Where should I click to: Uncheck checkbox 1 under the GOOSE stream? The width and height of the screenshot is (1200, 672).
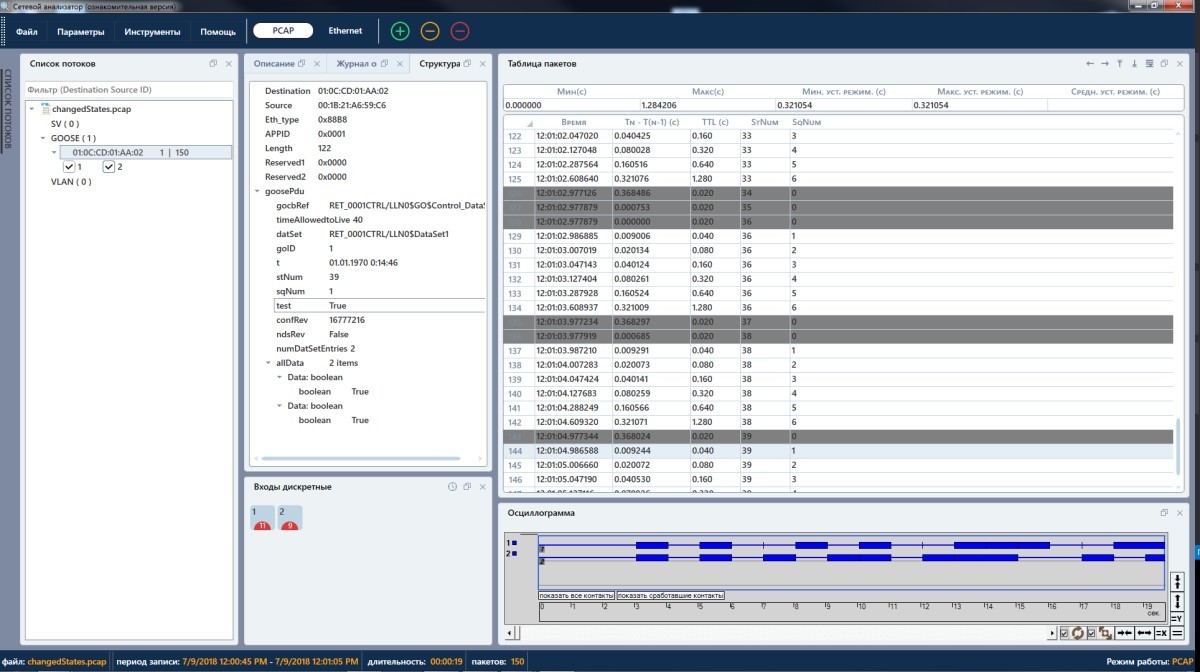[x=69, y=167]
